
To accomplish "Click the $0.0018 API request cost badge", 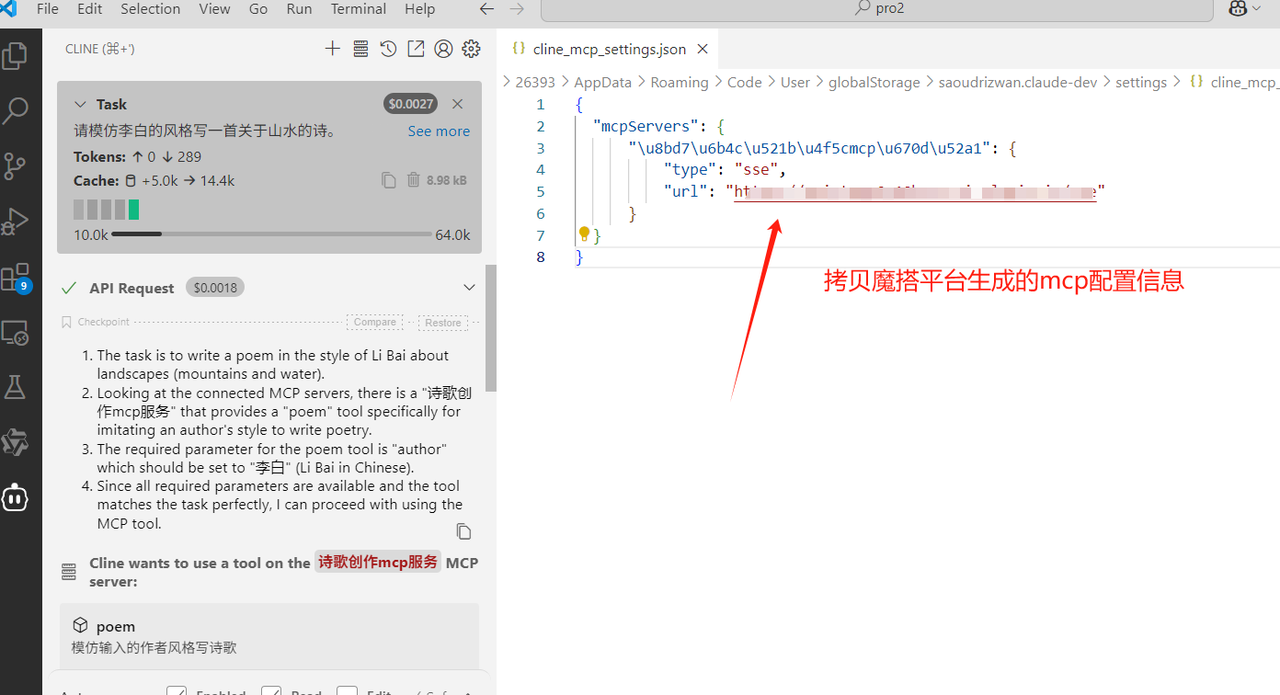I will [x=215, y=287].
